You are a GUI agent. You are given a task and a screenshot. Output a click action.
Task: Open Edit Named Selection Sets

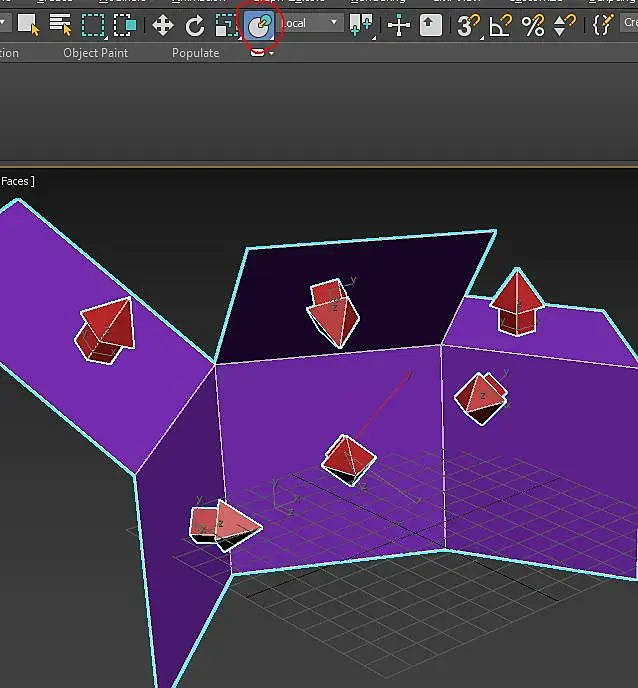coord(603,25)
